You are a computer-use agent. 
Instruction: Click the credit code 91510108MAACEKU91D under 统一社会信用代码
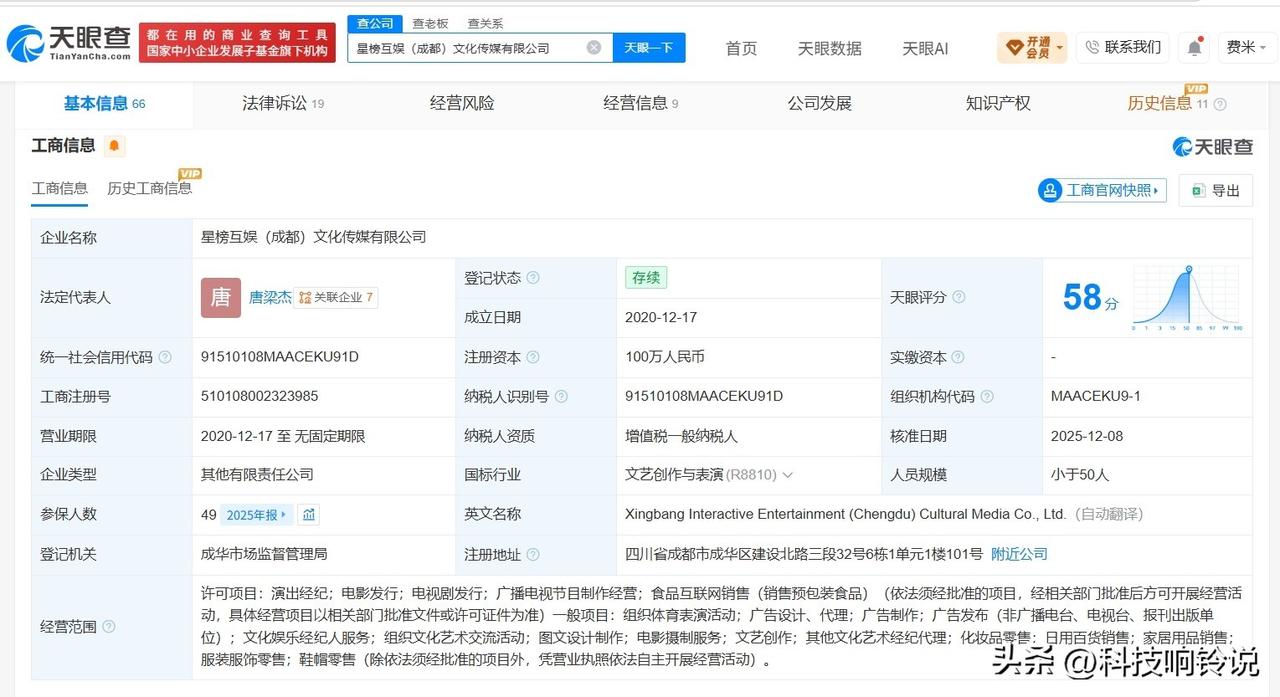280,357
